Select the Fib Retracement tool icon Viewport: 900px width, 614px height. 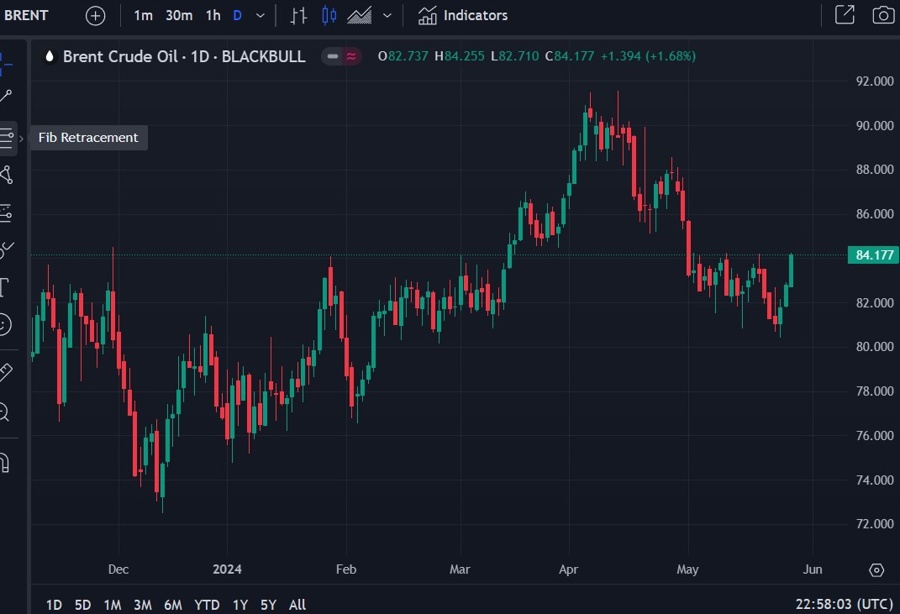pos(6,138)
